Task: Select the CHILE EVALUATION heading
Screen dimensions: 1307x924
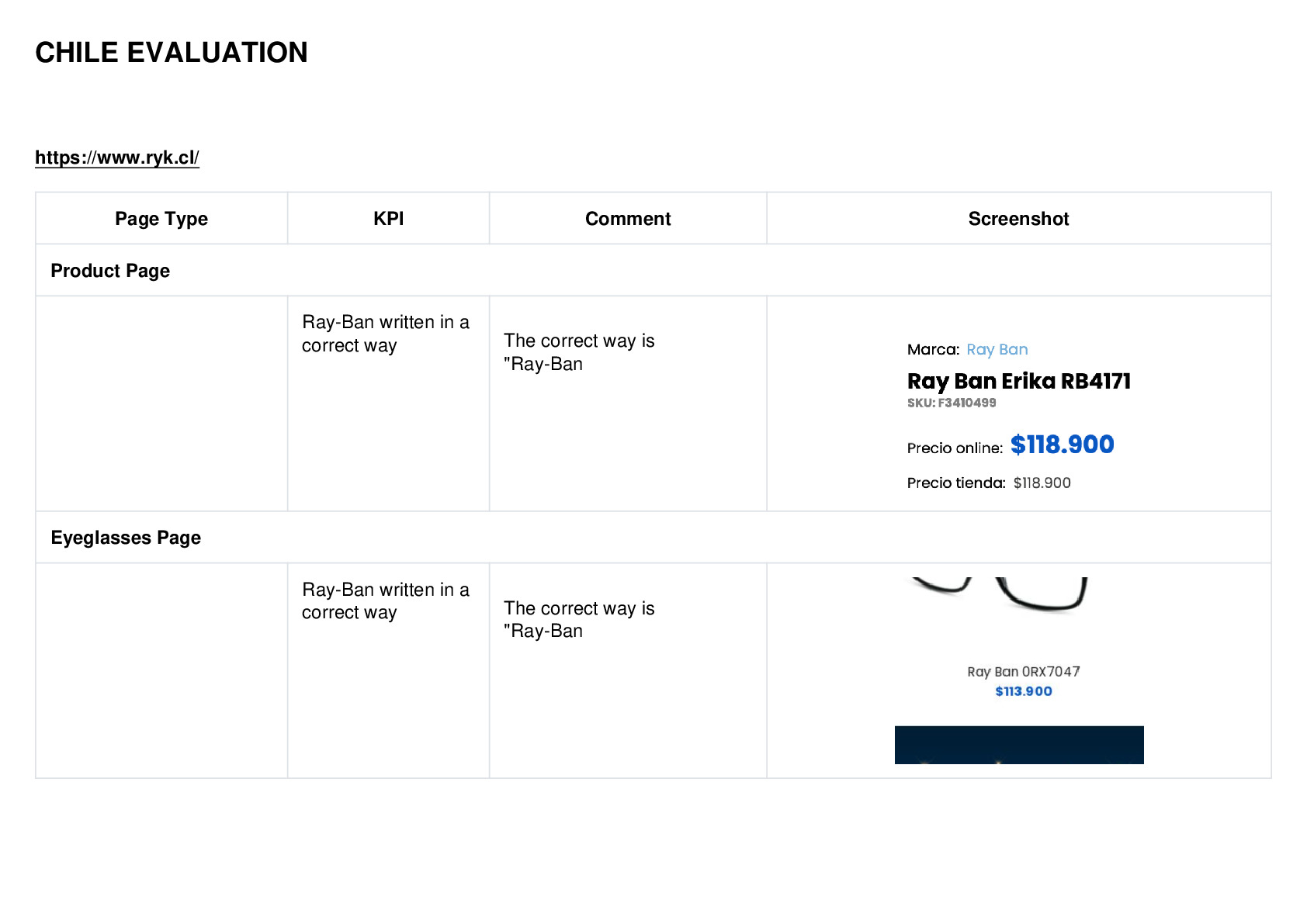Action: click(172, 53)
